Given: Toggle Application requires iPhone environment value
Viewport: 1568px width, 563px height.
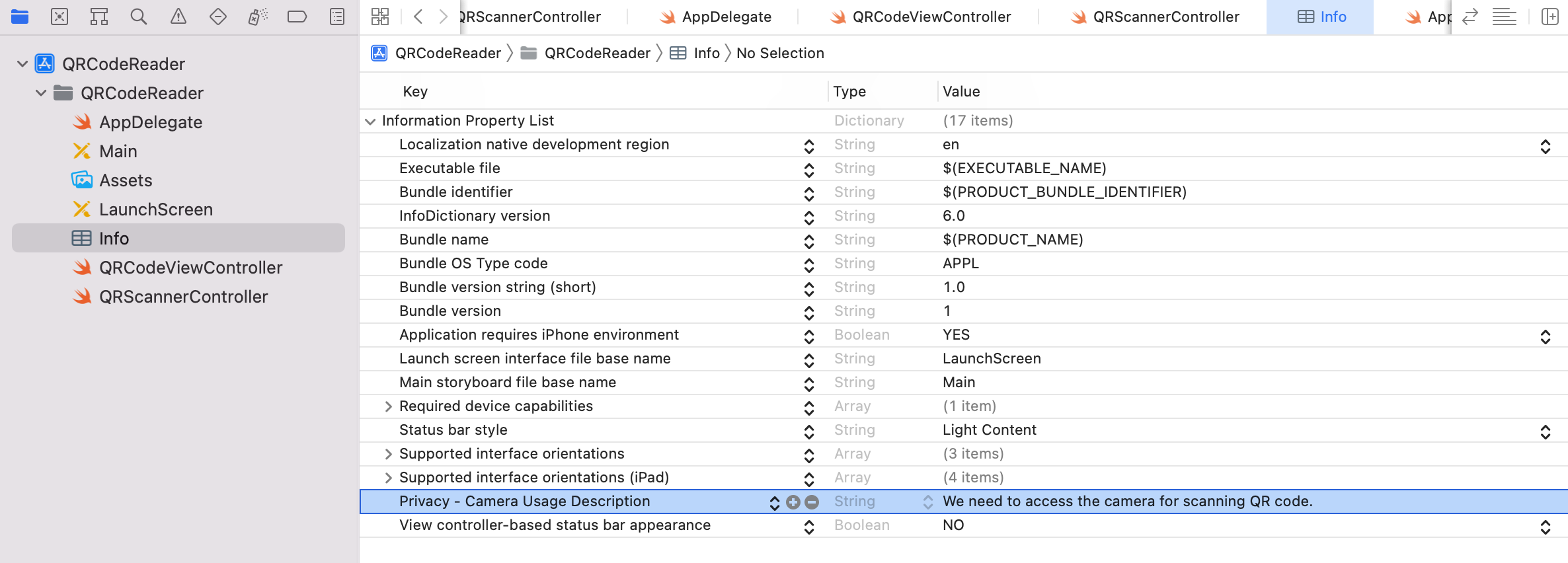Looking at the screenshot, I should 1545,336.
